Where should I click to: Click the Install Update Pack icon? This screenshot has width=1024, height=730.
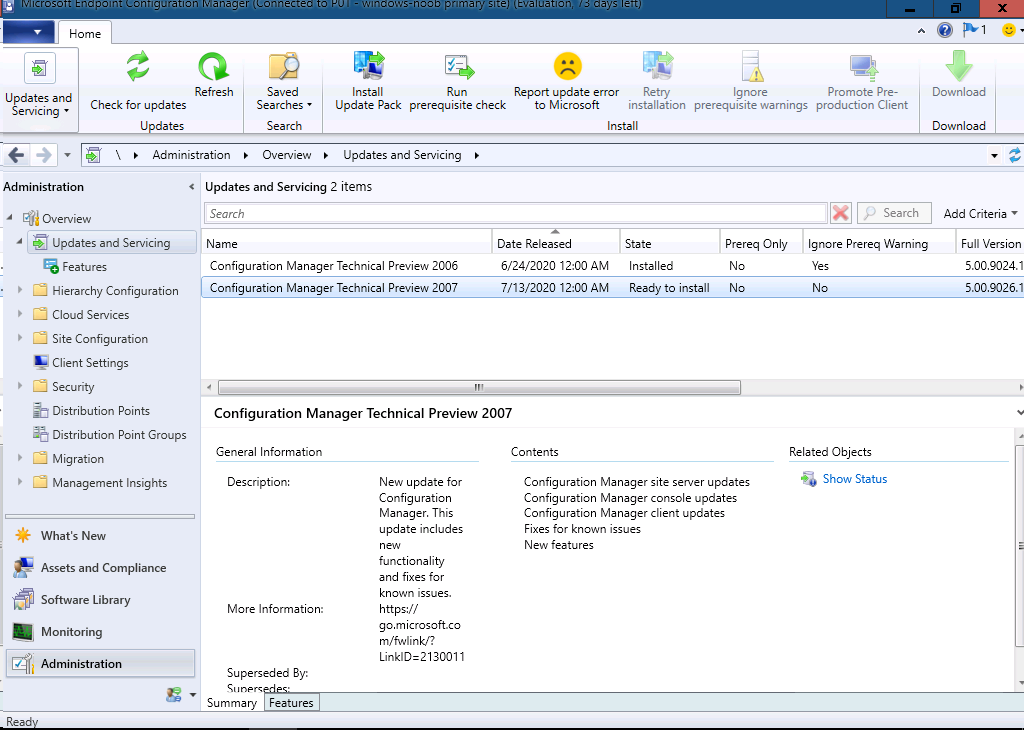point(368,67)
